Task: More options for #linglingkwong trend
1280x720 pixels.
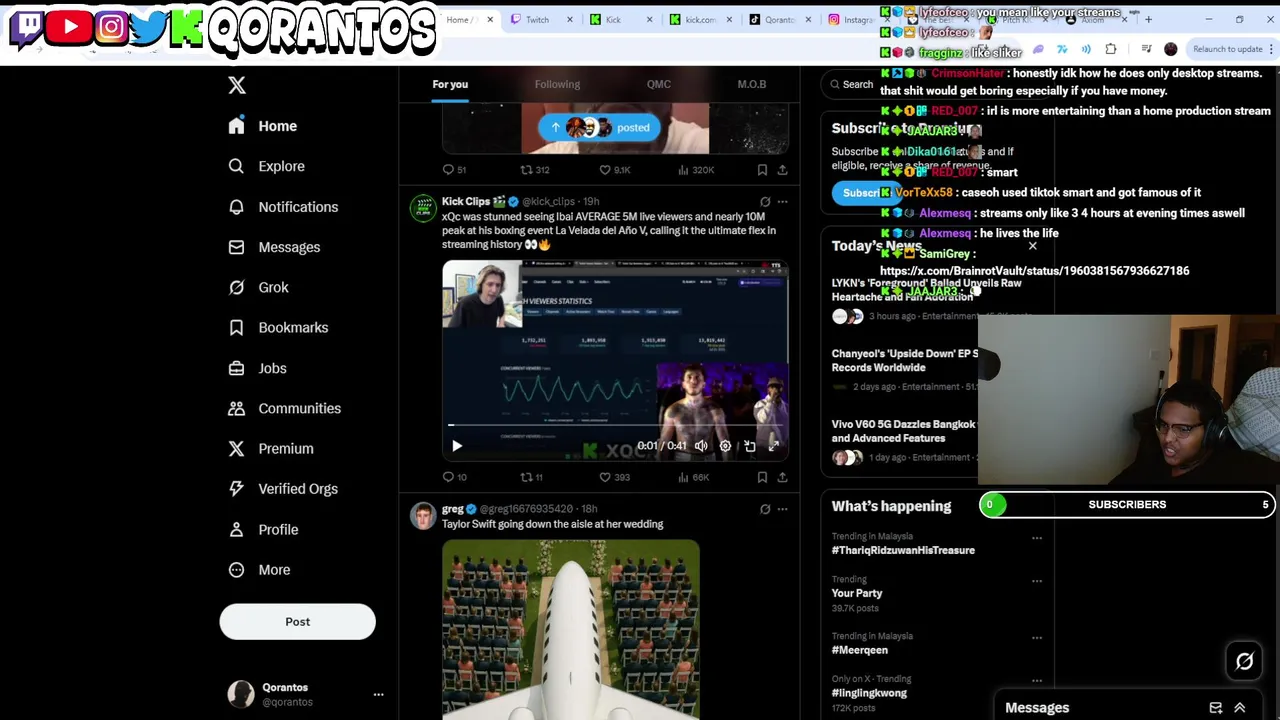Action: [1037, 681]
